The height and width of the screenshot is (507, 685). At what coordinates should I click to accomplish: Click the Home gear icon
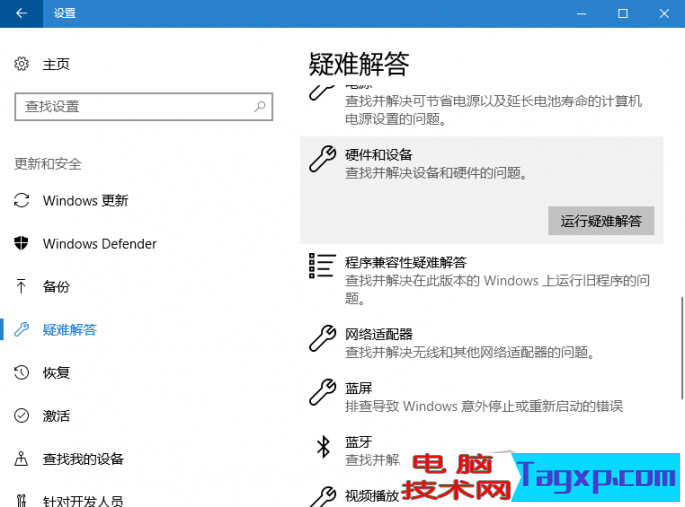pos(21,64)
